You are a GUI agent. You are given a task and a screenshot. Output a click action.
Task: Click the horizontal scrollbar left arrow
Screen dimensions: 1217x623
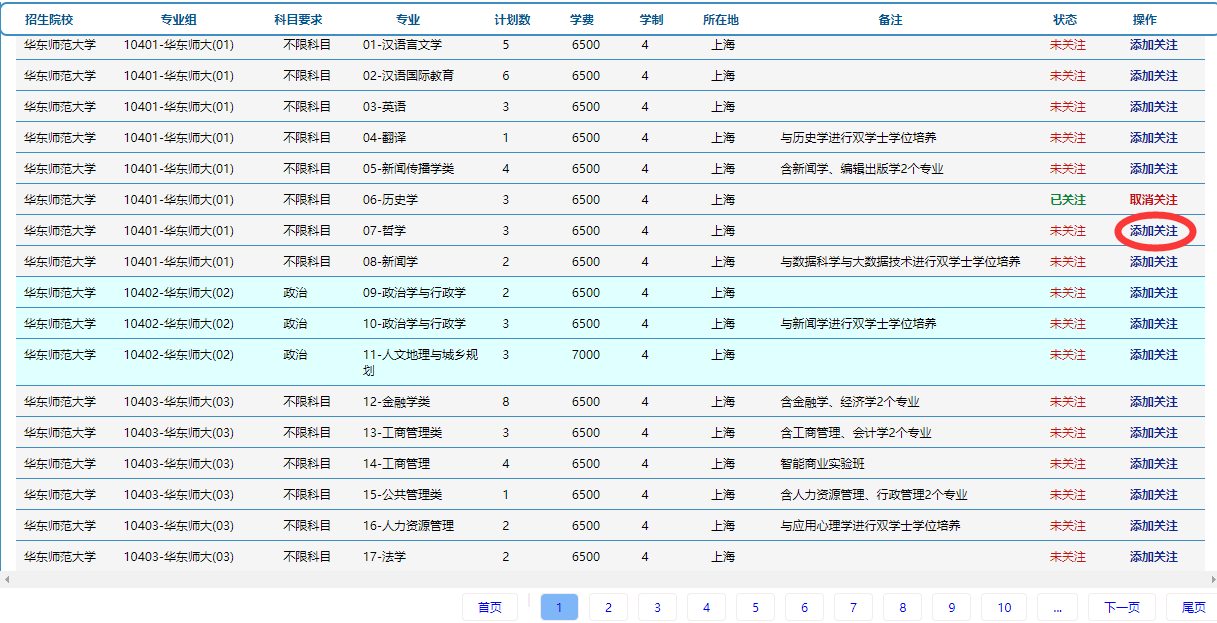point(7,579)
